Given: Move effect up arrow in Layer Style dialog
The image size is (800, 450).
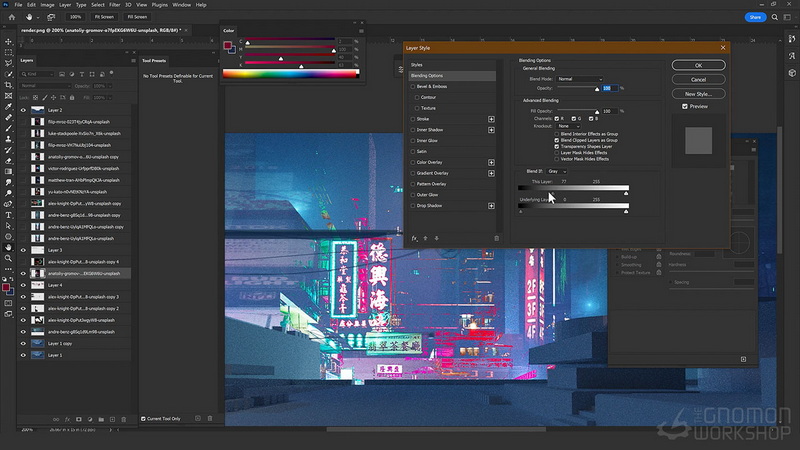Looking at the screenshot, I should point(426,238).
